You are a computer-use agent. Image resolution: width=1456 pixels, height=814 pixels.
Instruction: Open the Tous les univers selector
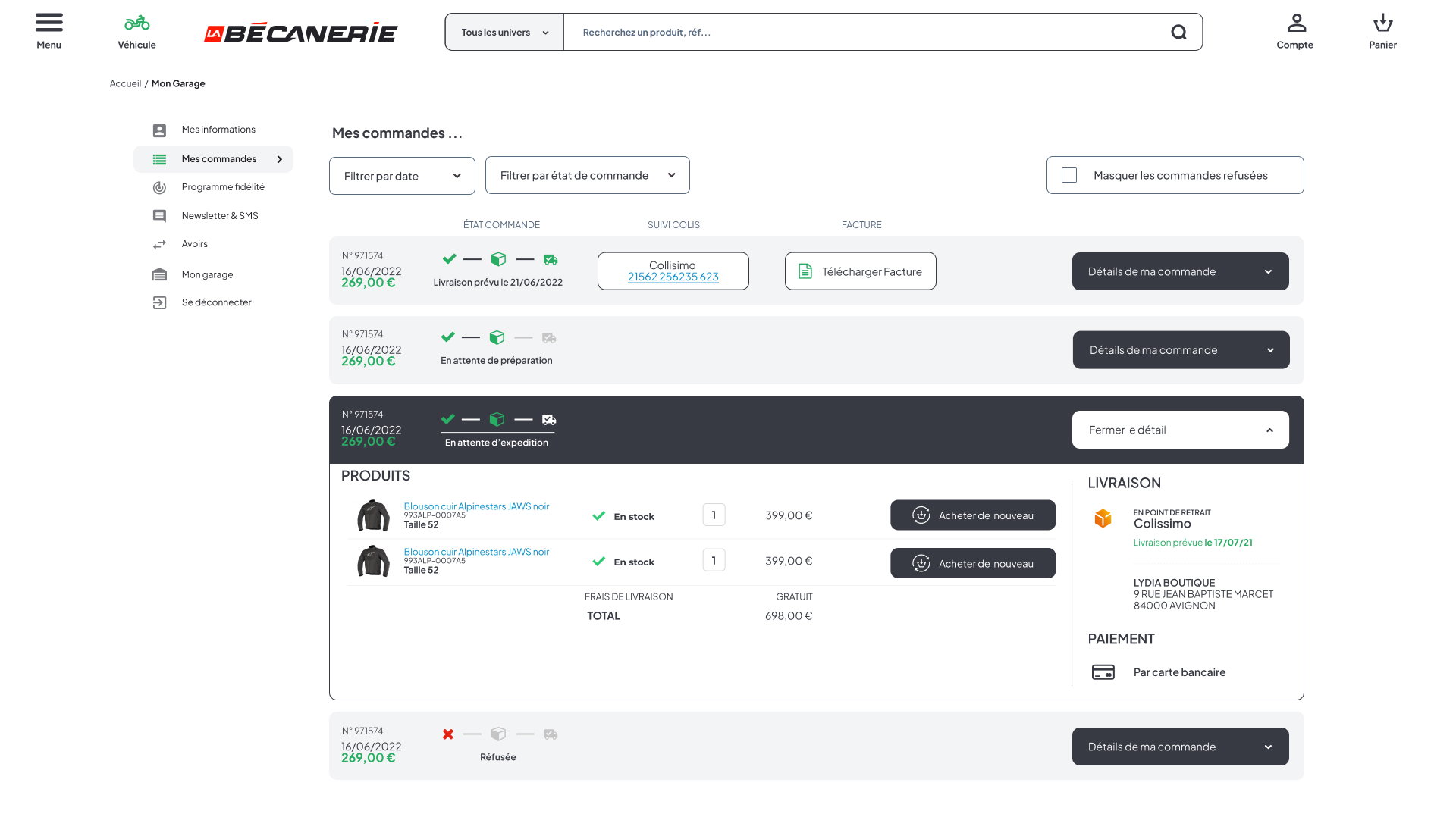(504, 33)
